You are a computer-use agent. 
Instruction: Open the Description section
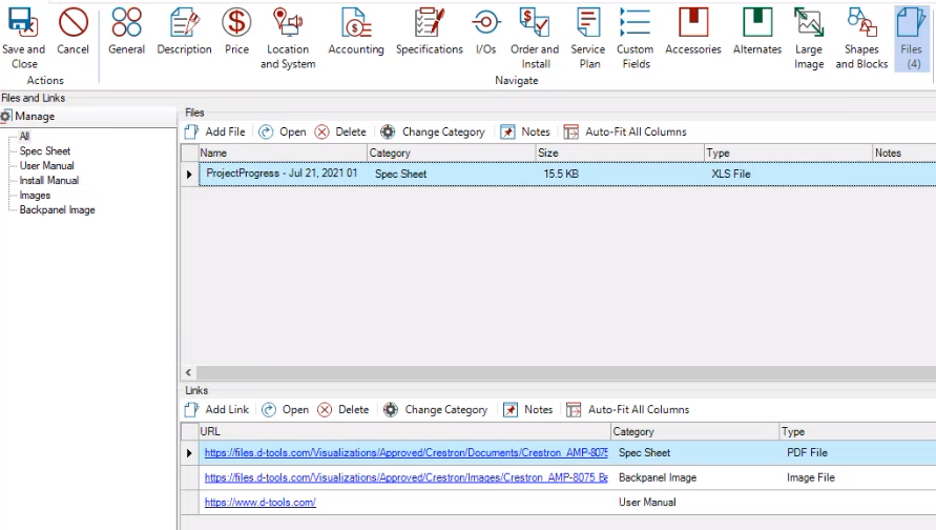click(184, 32)
